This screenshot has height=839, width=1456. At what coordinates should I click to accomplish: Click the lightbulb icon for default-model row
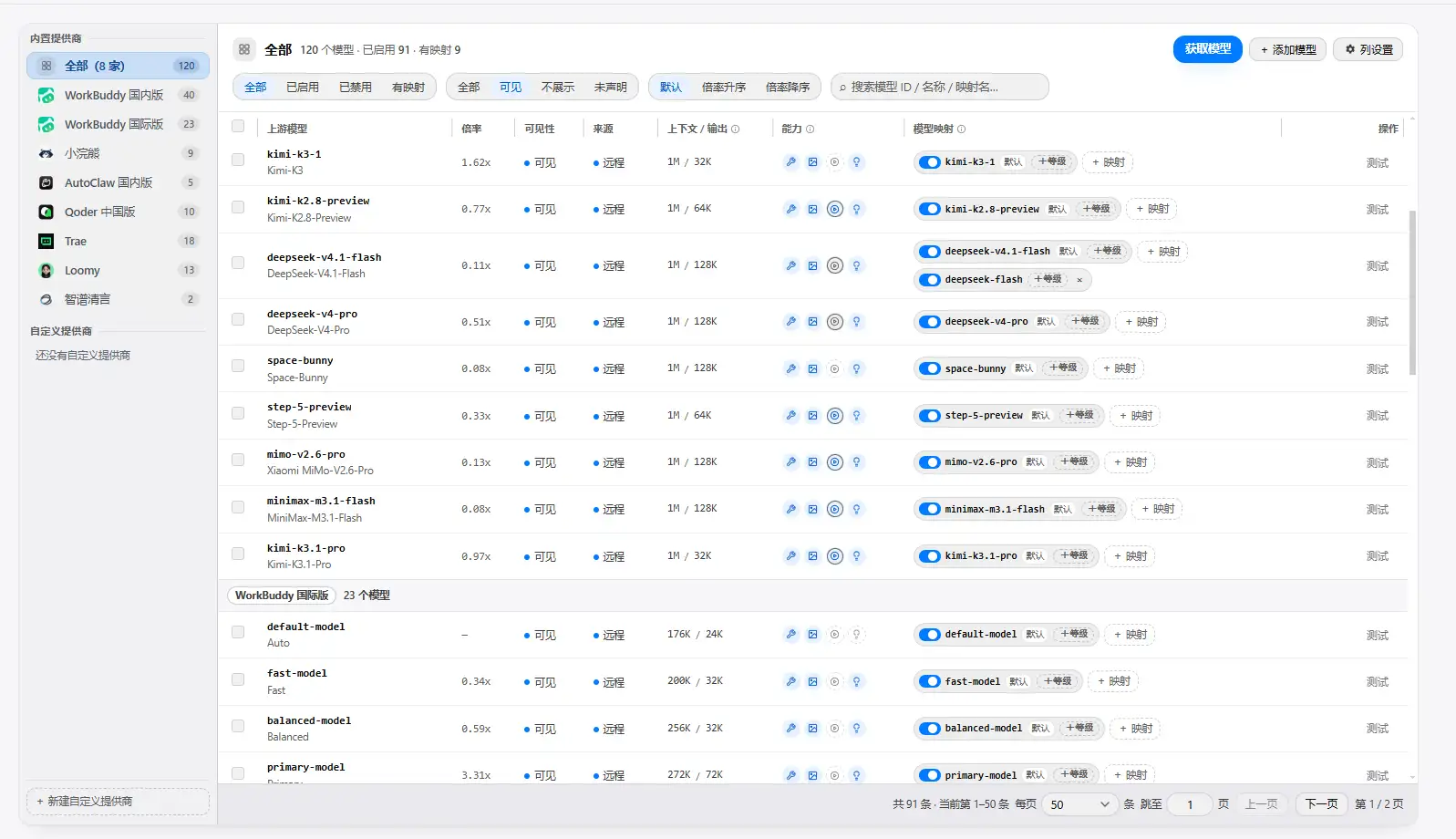click(856, 635)
